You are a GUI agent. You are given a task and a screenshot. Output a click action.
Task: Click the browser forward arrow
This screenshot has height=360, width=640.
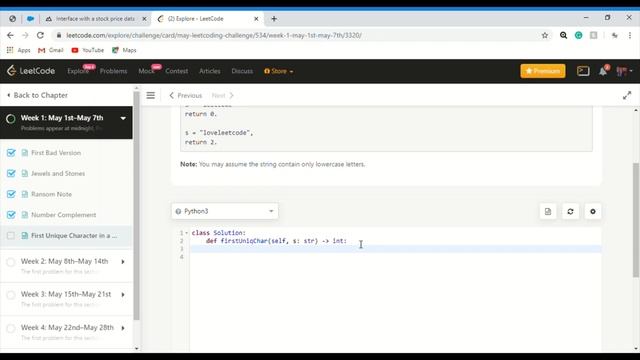pyautogui.click(x=25, y=36)
